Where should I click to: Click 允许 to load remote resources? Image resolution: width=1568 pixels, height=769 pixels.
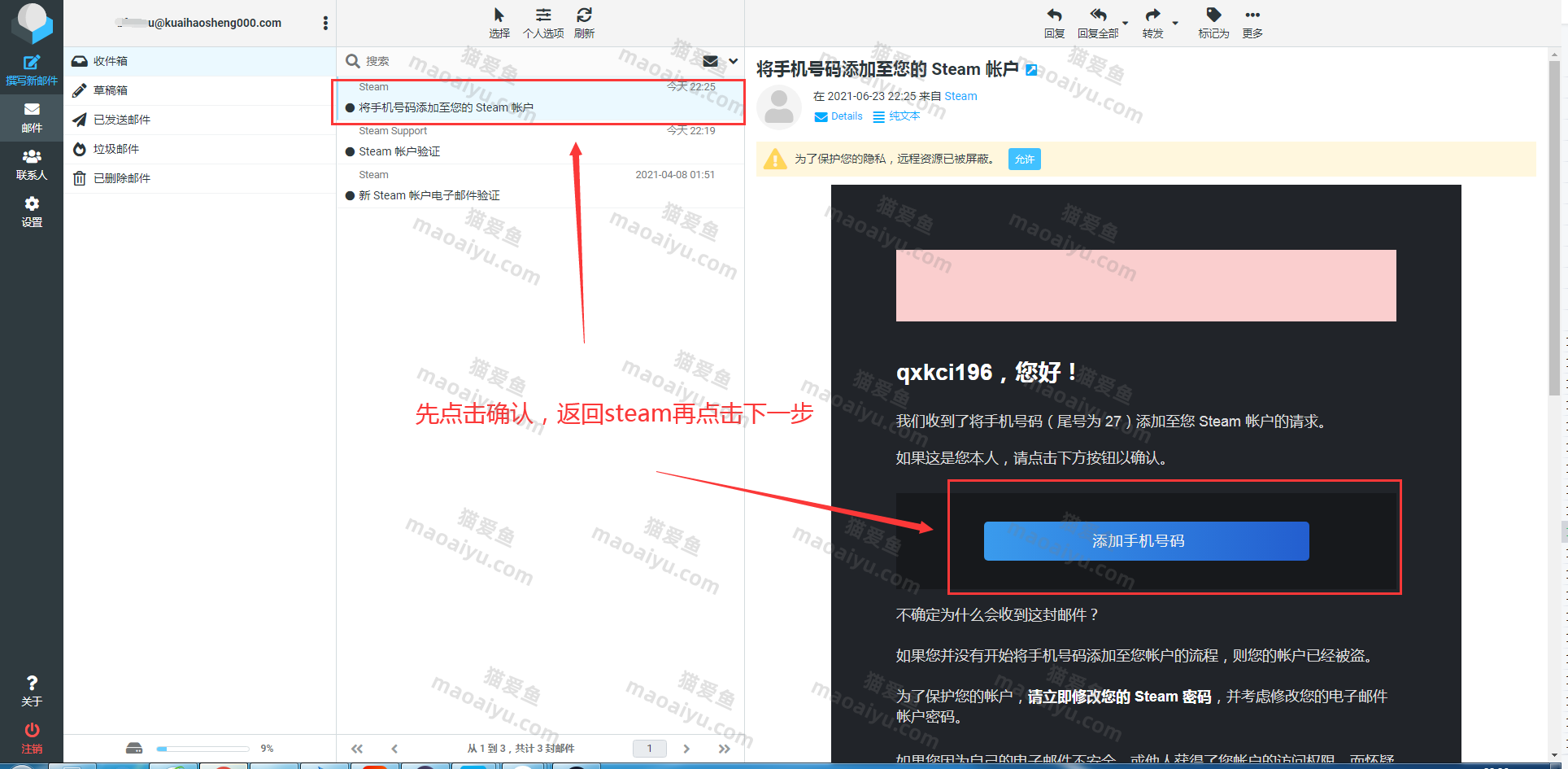[1024, 159]
